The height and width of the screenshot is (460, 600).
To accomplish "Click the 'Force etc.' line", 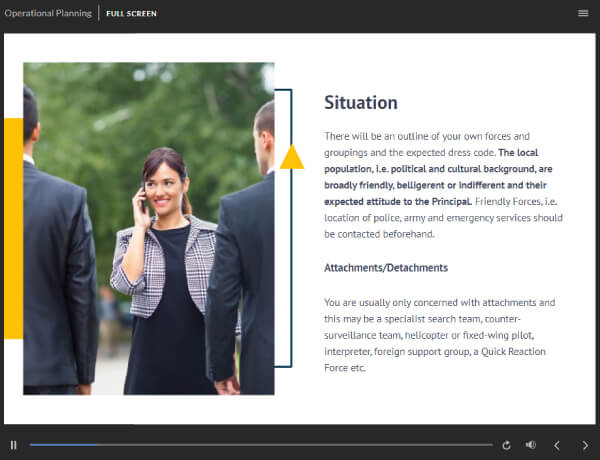I will (x=345, y=368).
